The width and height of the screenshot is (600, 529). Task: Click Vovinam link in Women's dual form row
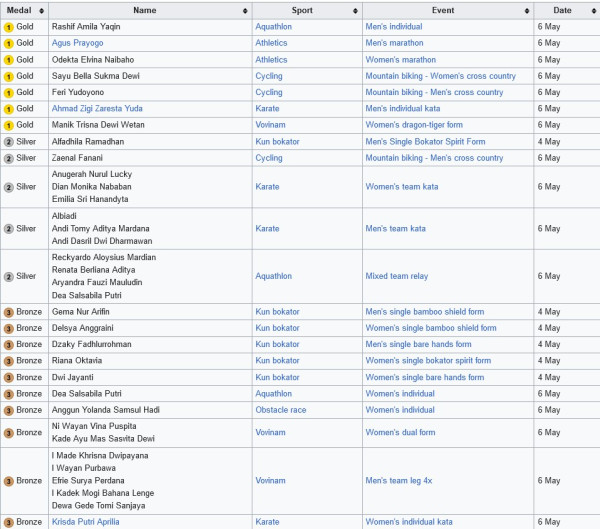270,433
